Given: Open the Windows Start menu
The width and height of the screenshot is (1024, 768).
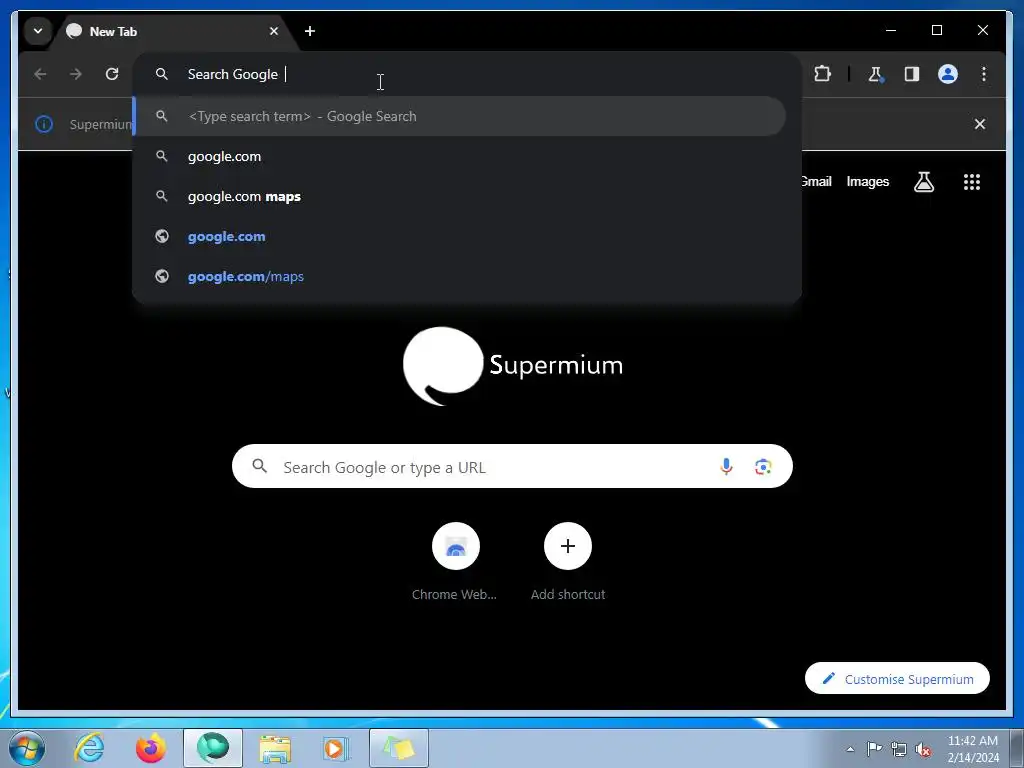Looking at the screenshot, I should tap(26, 748).
